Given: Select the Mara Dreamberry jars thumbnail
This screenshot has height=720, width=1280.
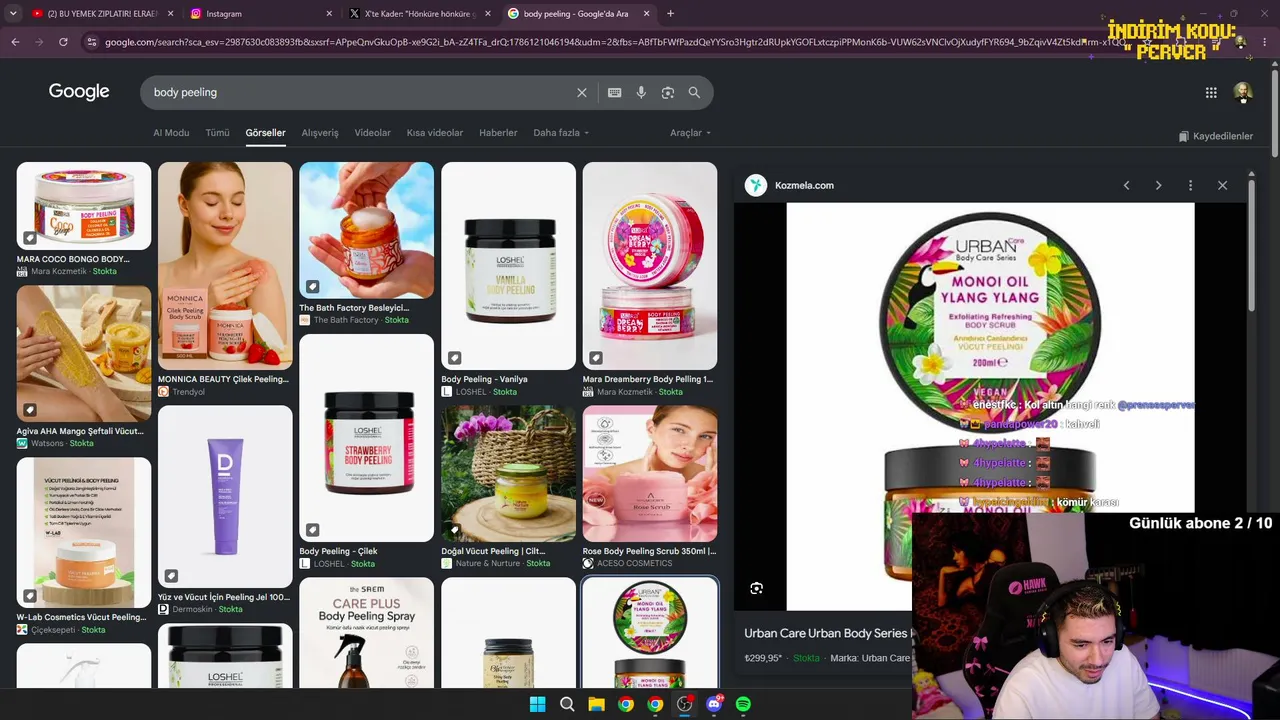Looking at the screenshot, I should click(x=650, y=266).
